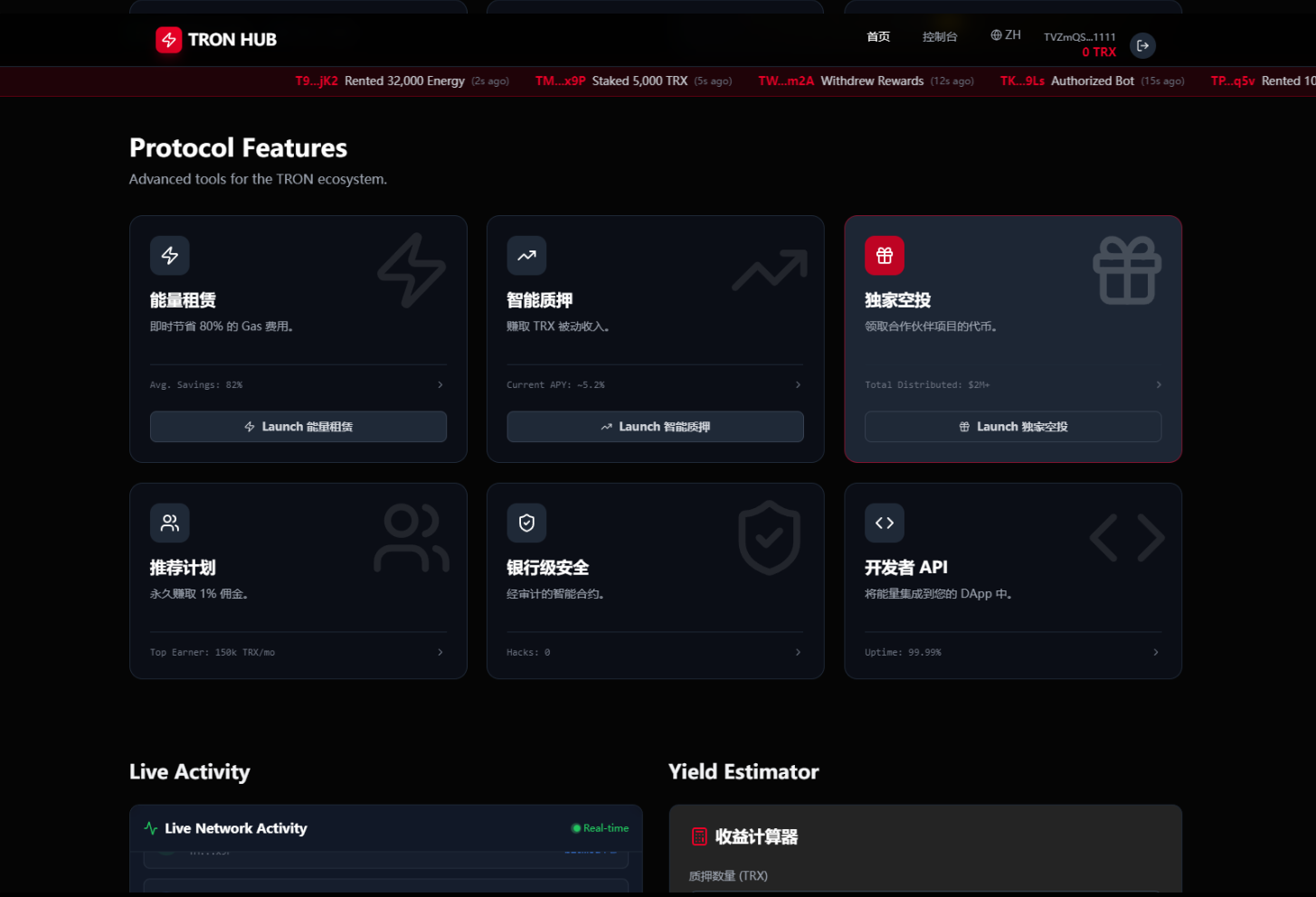Click the trending chart icon on 智能质押 card
Image resolution: width=1316 pixels, height=897 pixels.
[526, 256]
